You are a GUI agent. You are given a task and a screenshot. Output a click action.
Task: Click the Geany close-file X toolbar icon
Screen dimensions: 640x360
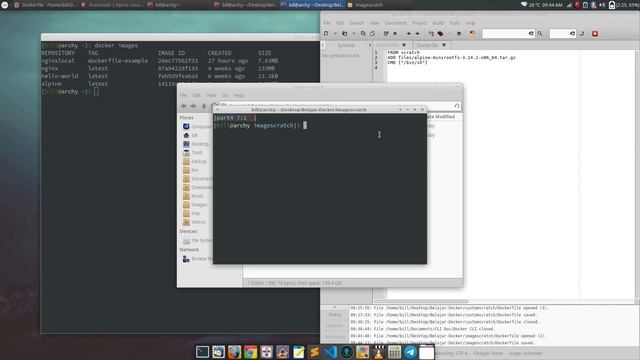pos(395,33)
